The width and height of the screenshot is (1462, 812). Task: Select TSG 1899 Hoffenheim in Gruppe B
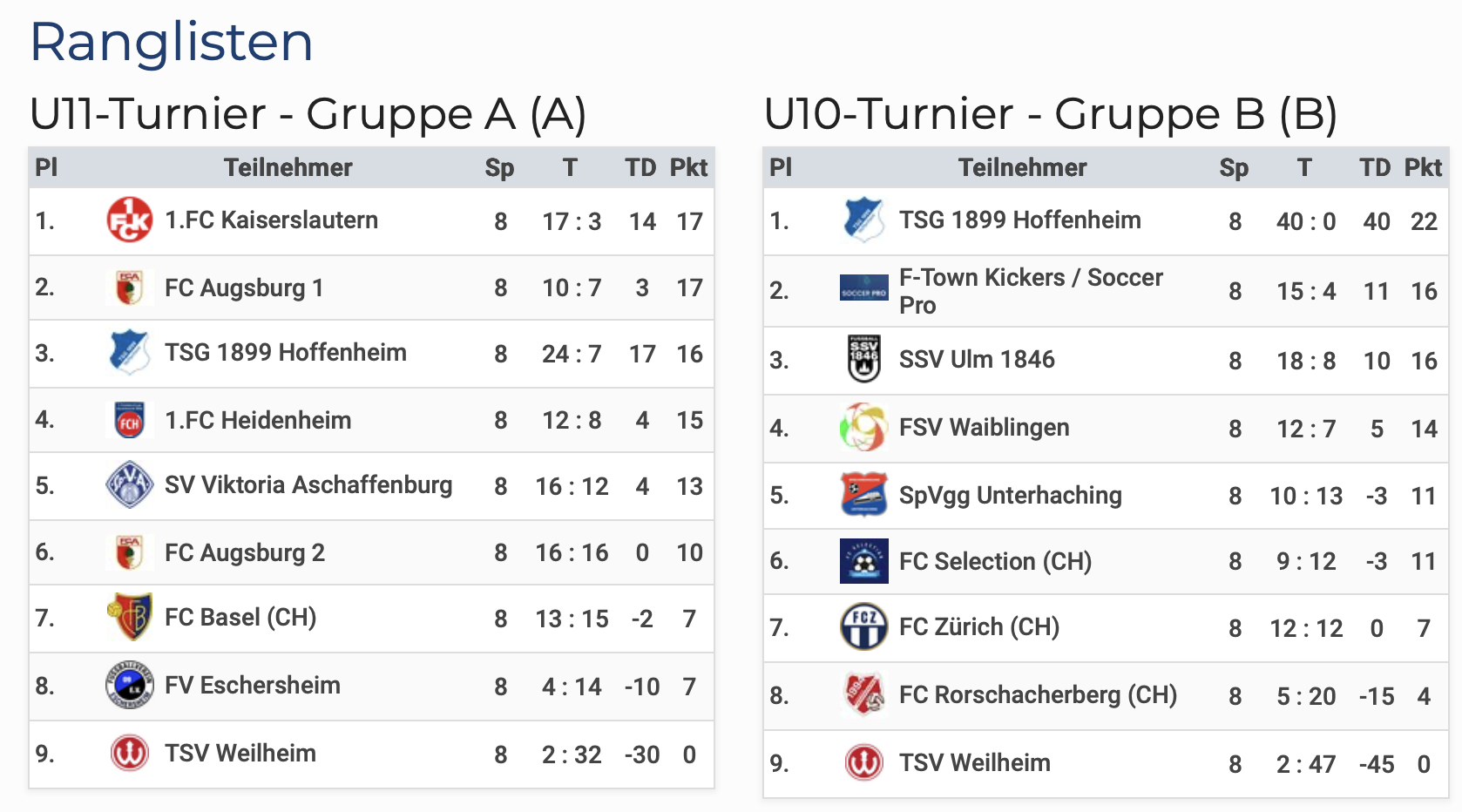pos(1019,220)
